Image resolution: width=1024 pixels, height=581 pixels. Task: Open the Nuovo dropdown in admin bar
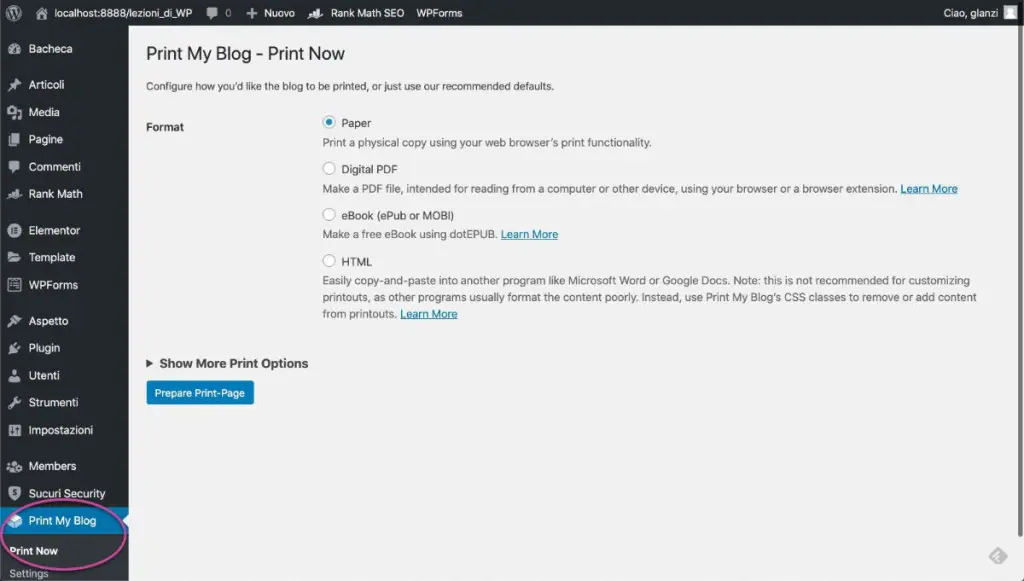tap(270, 13)
